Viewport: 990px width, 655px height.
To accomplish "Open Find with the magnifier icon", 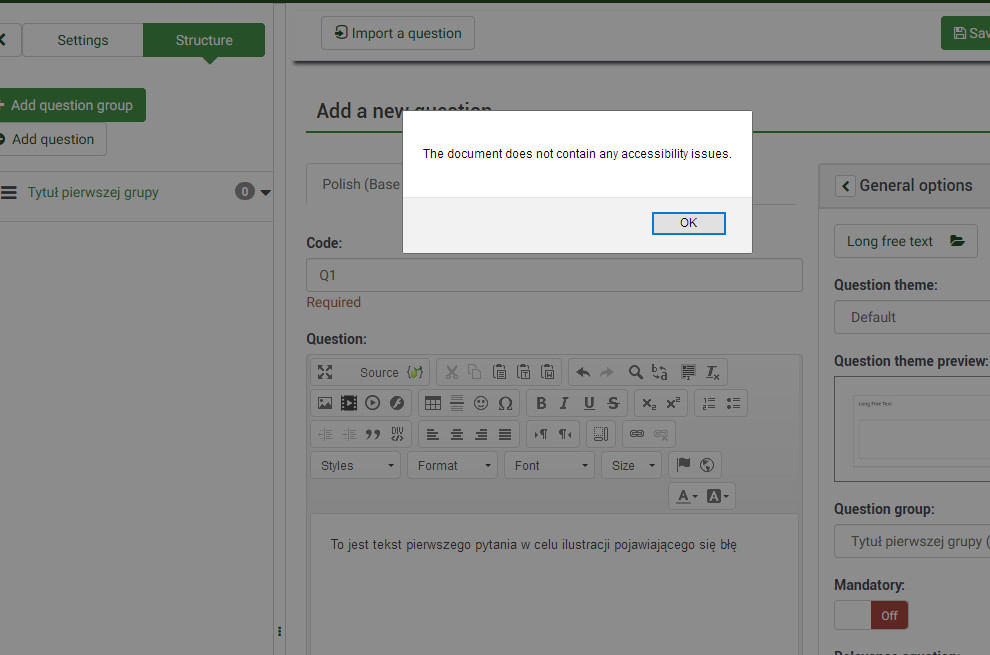I will tap(635, 372).
